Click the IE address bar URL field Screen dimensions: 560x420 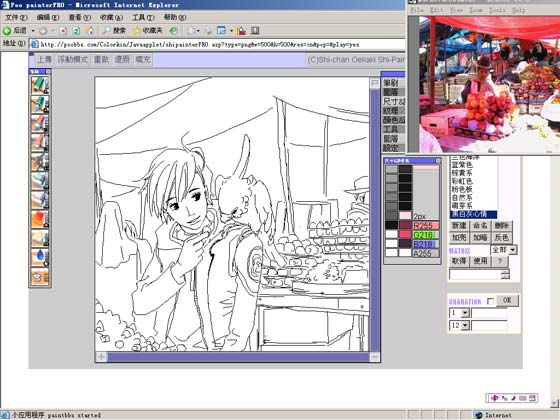(x=217, y=44)
